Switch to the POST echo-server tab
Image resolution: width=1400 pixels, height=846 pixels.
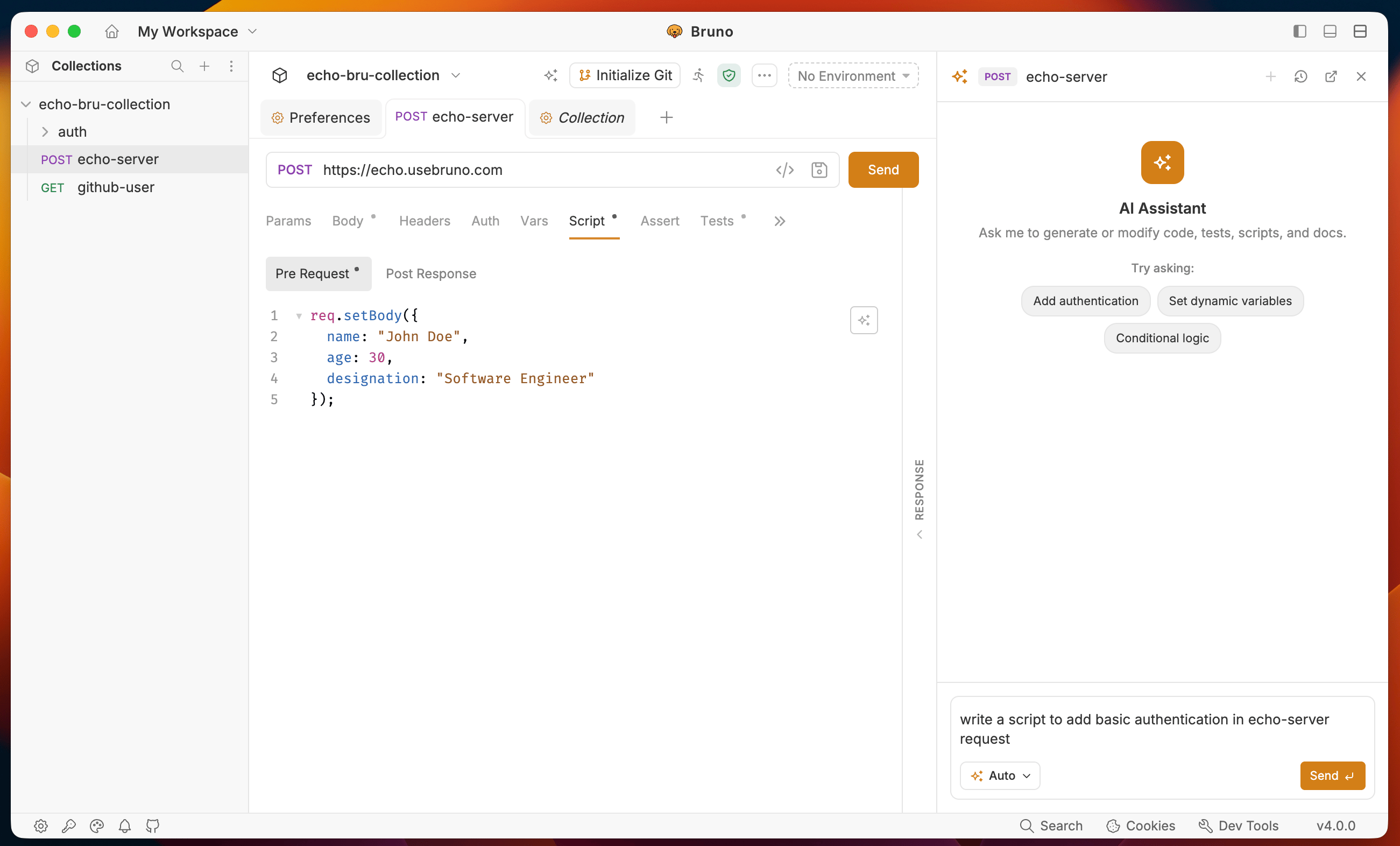[x=455, y=117]
